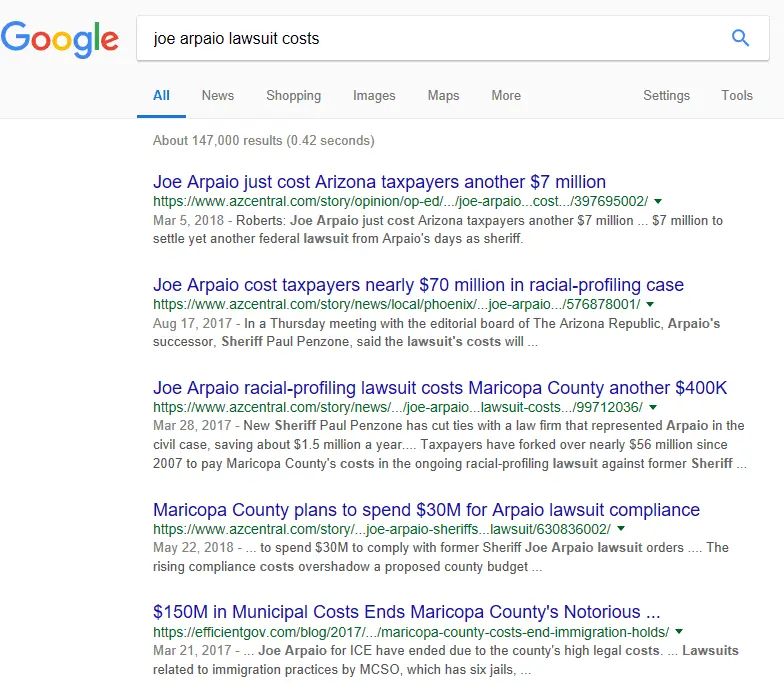Open the search Tools options
The image size is (784, 697).
736,96
